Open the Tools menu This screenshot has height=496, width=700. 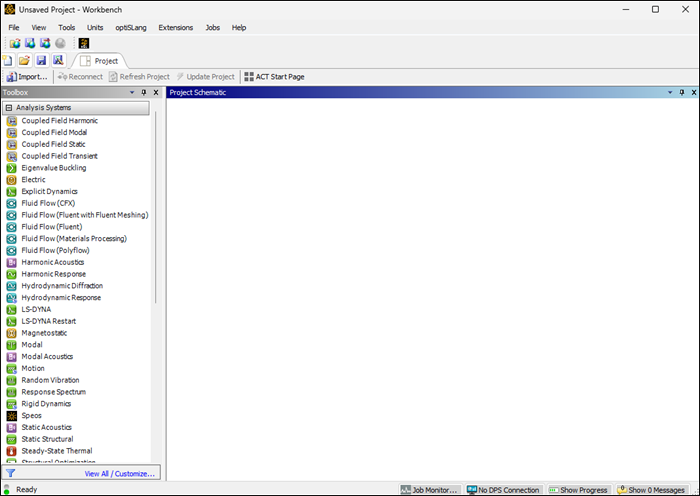pos(67,28)
